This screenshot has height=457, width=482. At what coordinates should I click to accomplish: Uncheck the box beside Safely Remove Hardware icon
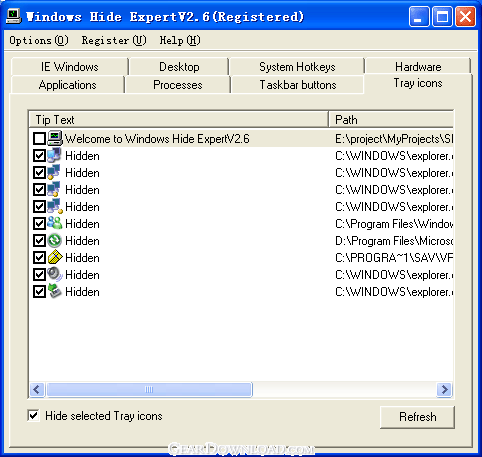39,291
